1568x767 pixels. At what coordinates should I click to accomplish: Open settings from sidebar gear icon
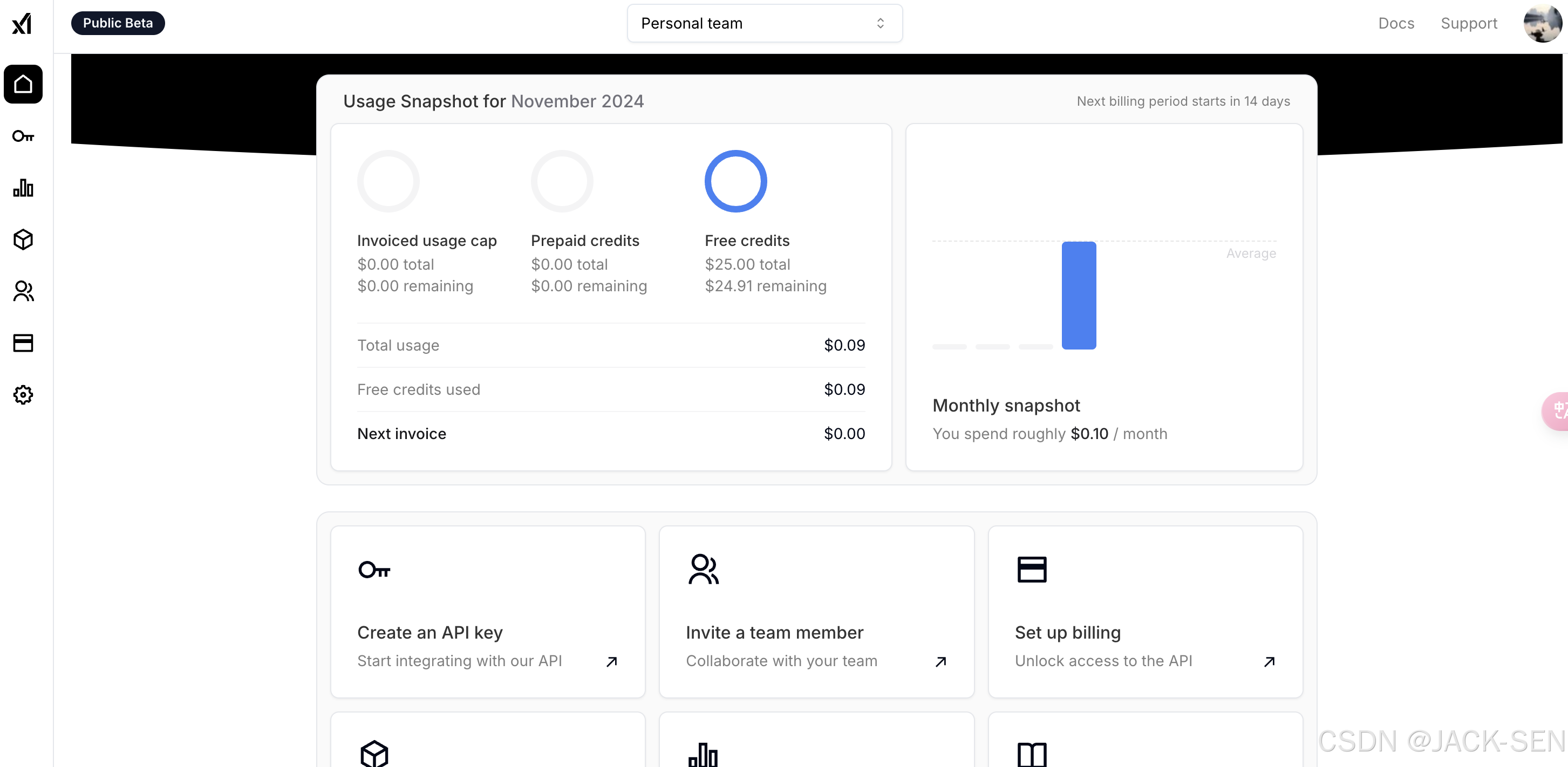click(23, 395)
